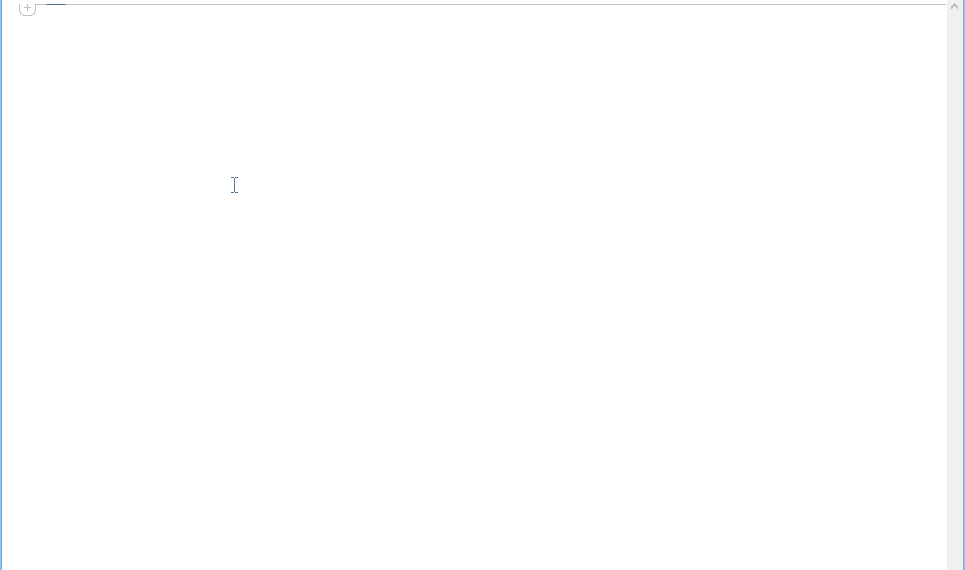Click the scrollbar up arrow
This screenshot has height=570, width=965.
click(x=955, y=6)
